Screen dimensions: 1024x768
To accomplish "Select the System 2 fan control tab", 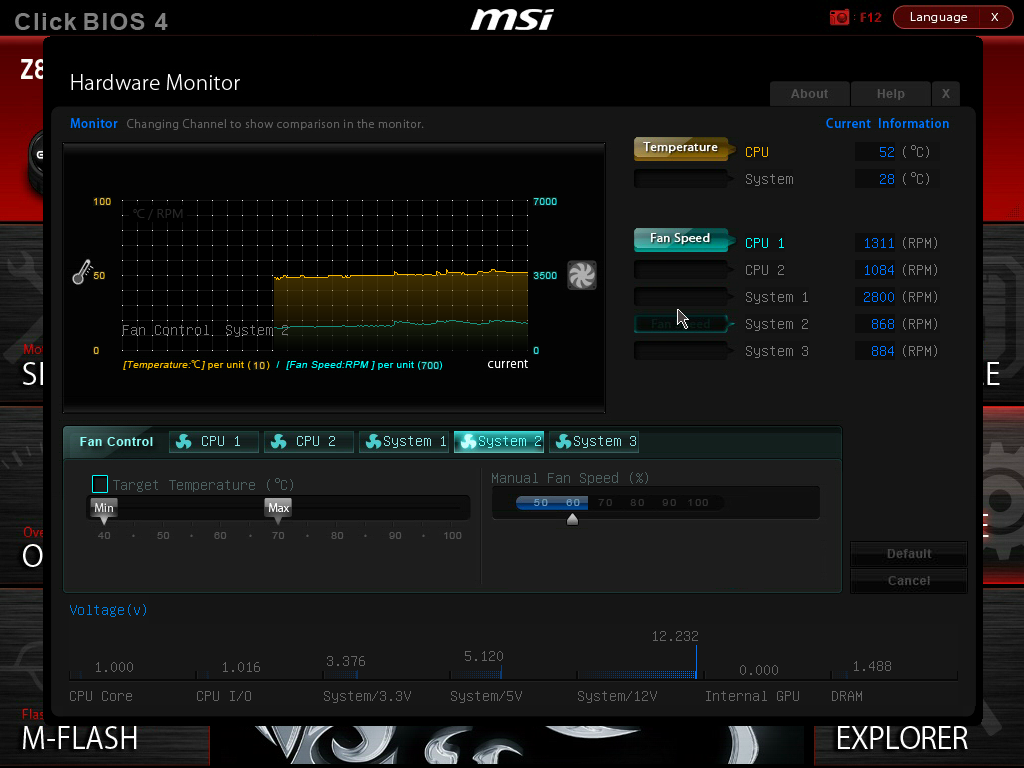I will pos(499,442).
